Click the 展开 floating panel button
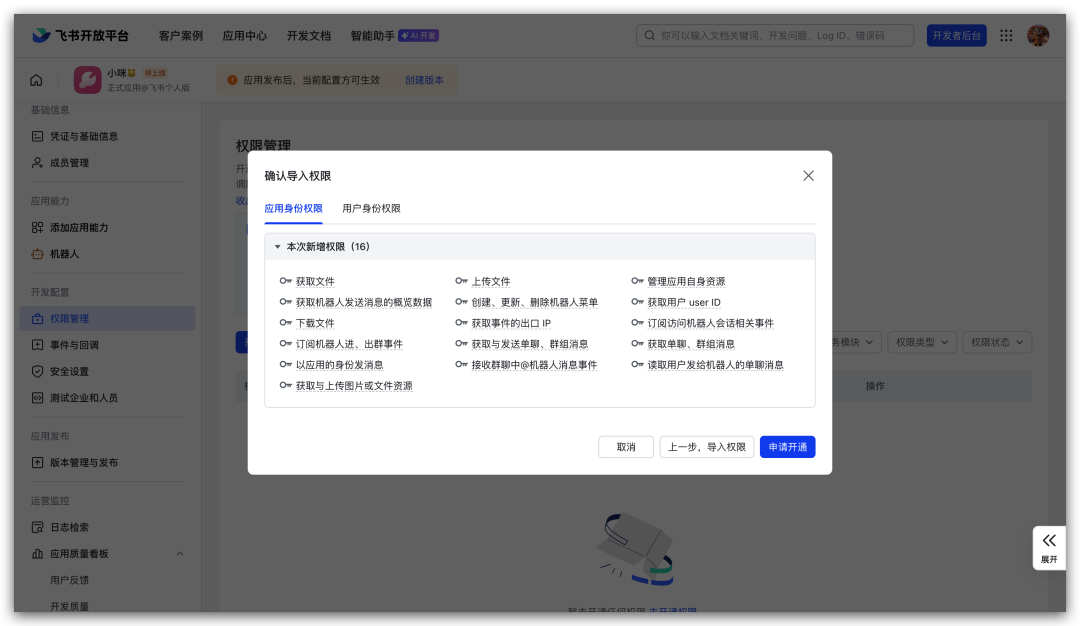1080x626 pixels. (x=1048, y=547)
